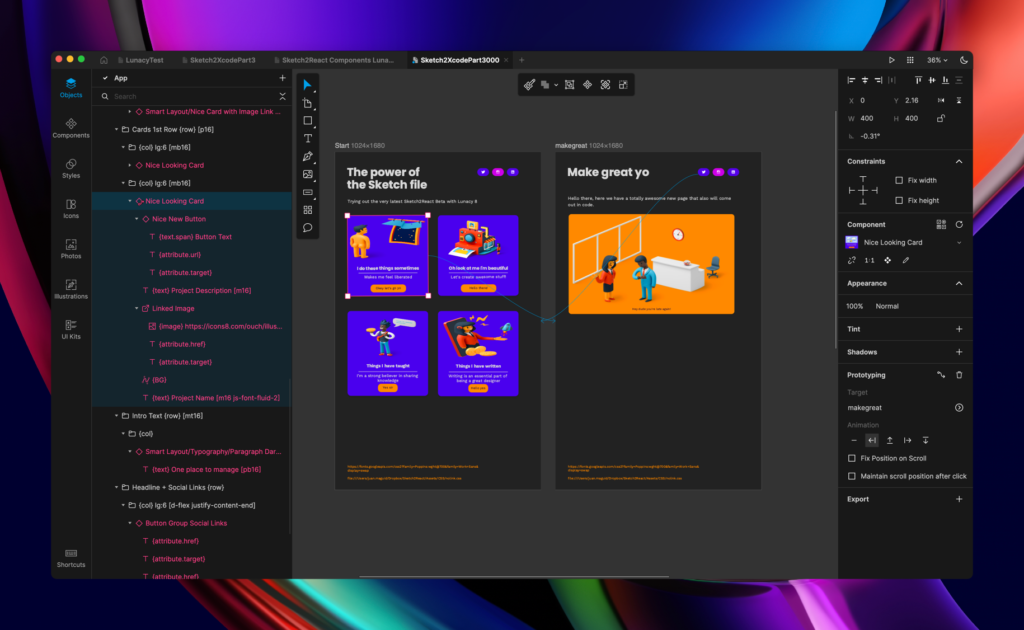Add a new Export setting

(x=959, y=499)
